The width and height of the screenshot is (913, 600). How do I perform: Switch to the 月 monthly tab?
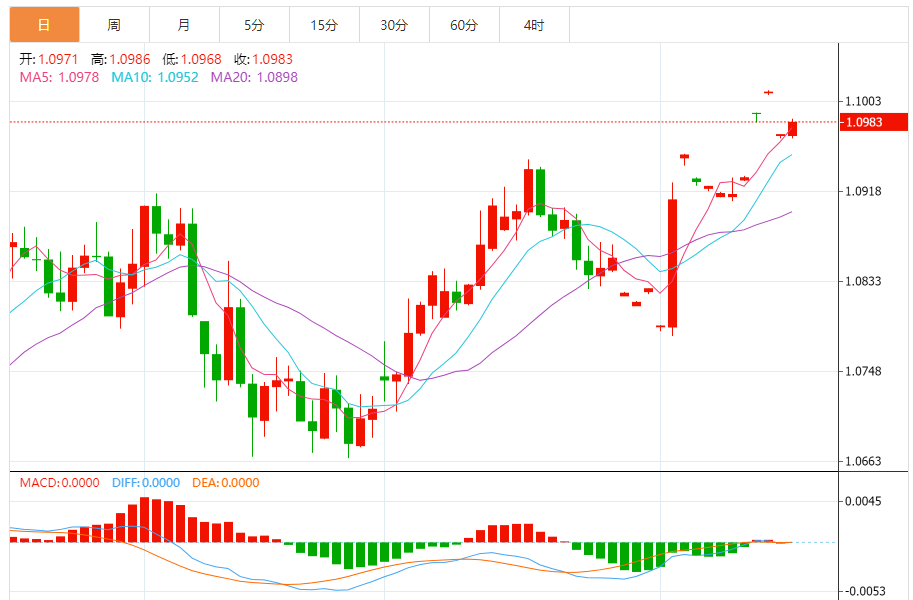[184, 25]
